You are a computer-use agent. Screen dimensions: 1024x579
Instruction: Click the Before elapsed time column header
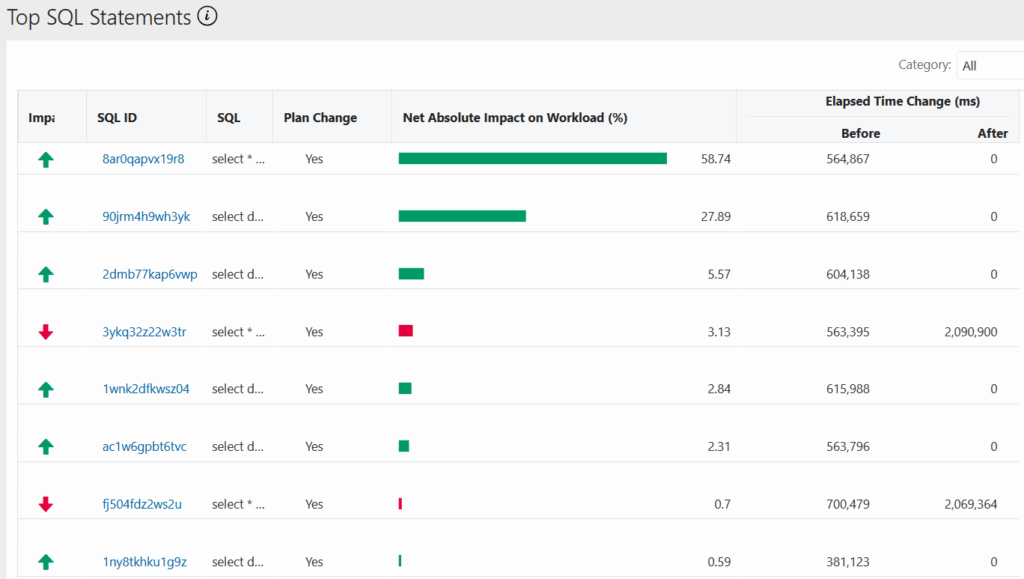pyautogui.click(x=860, y=133)
